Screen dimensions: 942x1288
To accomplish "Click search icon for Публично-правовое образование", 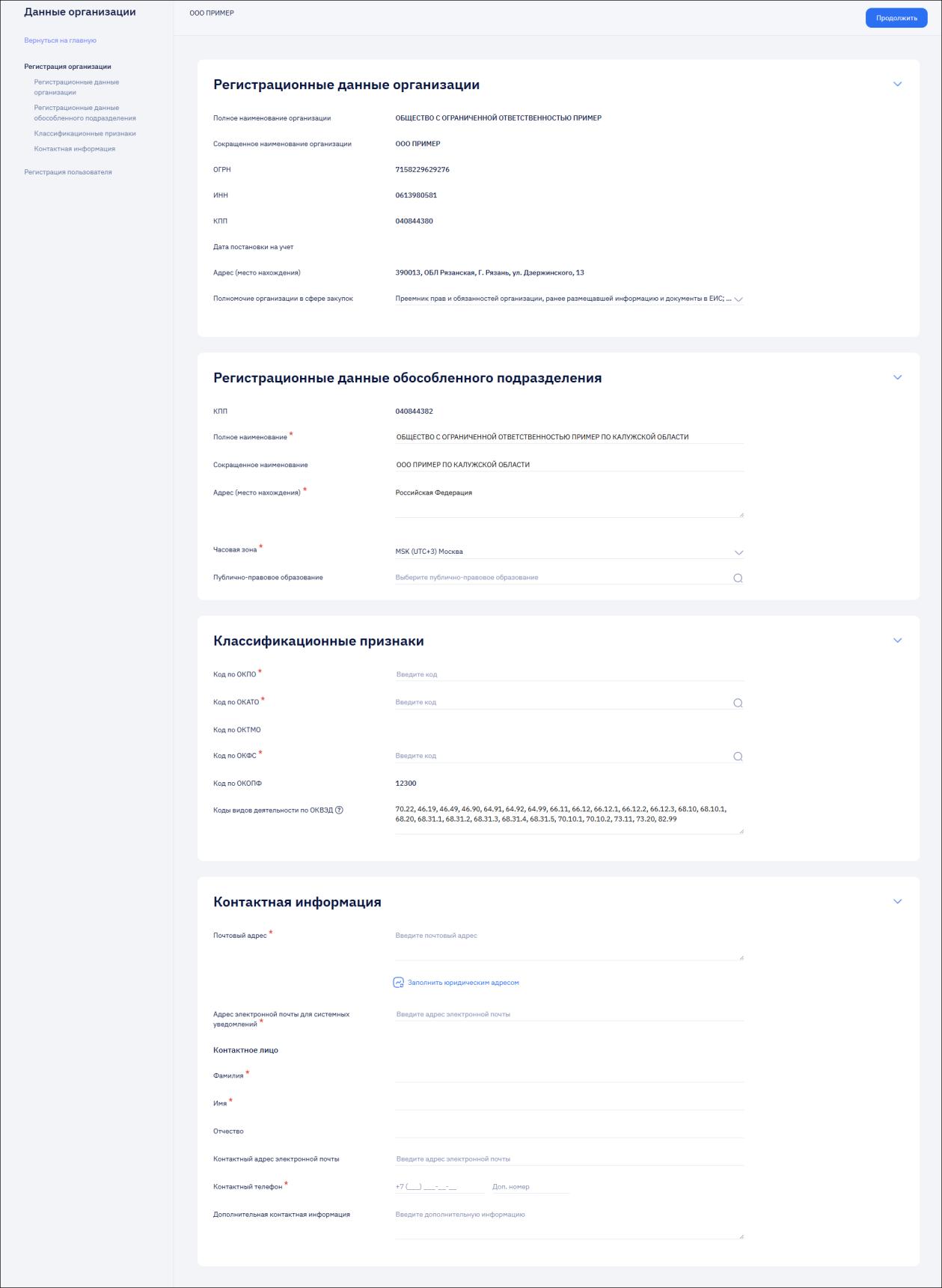I will point(738,578).
